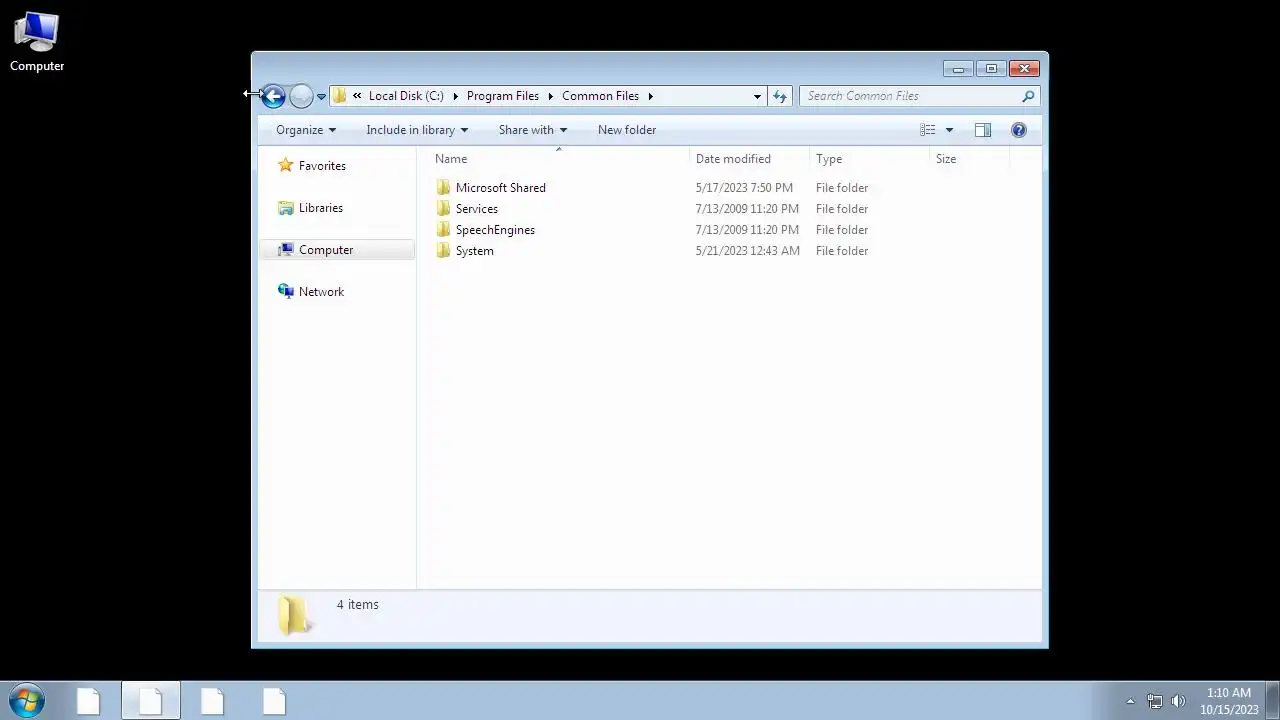Click the Favorites star icon

pyautogui.click(x=286, y=165)
